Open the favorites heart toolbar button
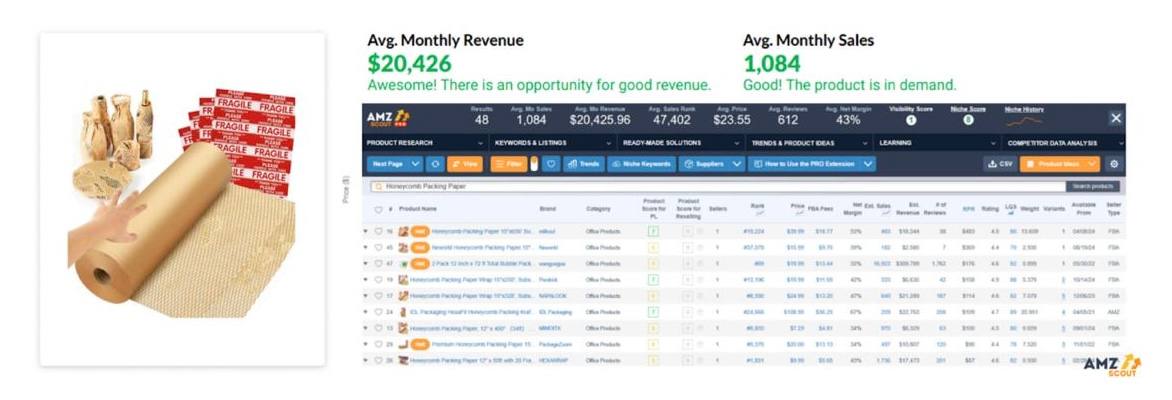 pos(551,164)
